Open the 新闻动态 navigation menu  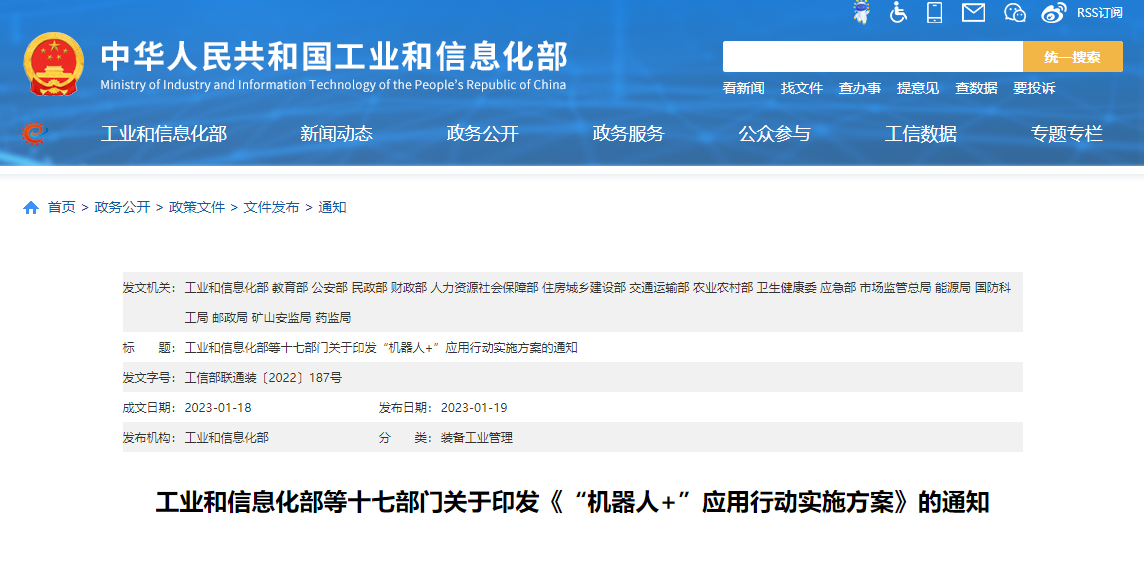pos(336,134)
